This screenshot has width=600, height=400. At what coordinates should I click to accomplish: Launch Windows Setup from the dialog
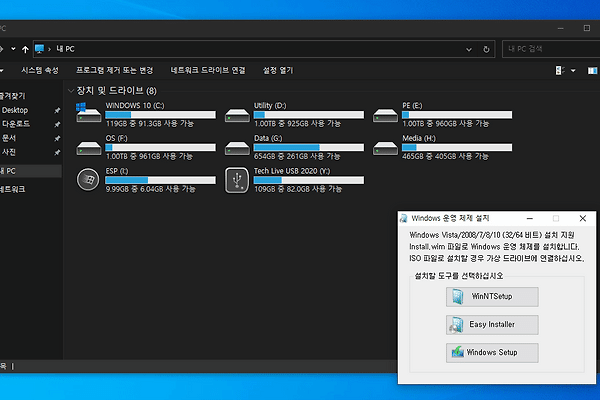click(492, 353)
